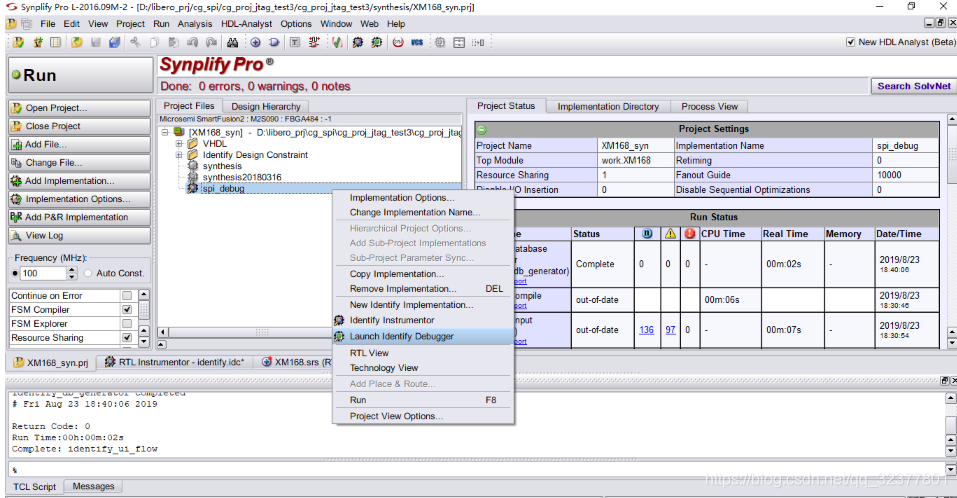Click the warnings yellow triangle column header
This screenshot has width=957, height=498.
point(670,234)
